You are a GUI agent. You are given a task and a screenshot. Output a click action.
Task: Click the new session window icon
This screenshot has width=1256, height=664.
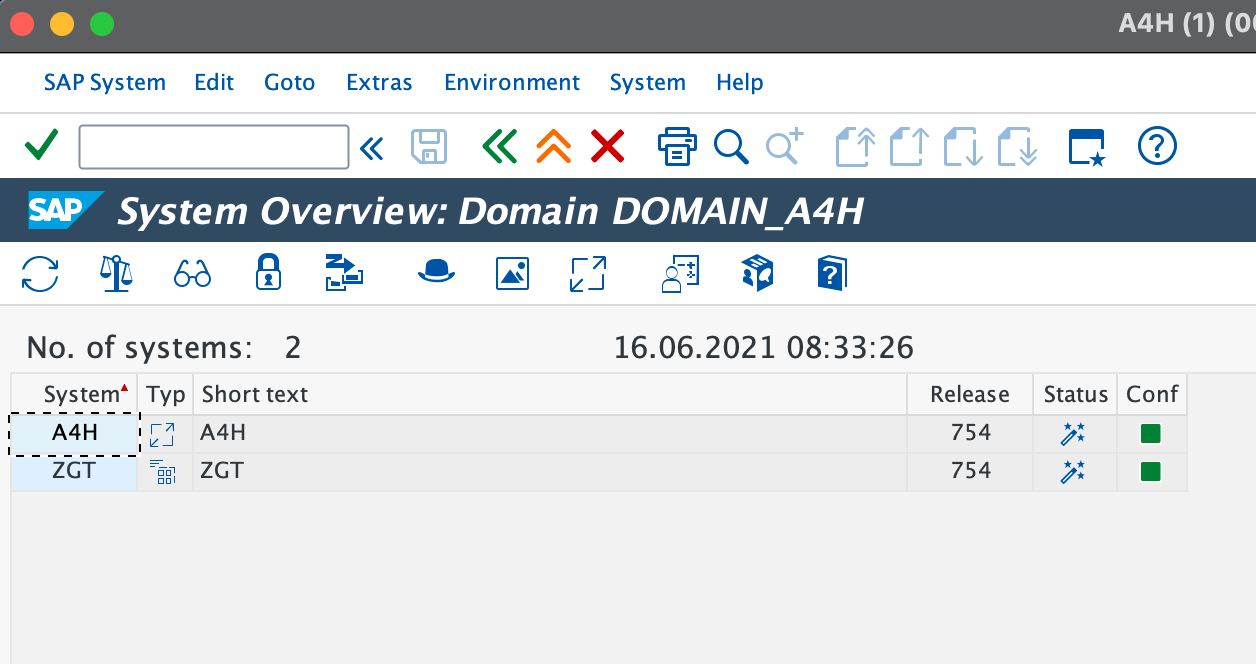(x=1087, y=147)
